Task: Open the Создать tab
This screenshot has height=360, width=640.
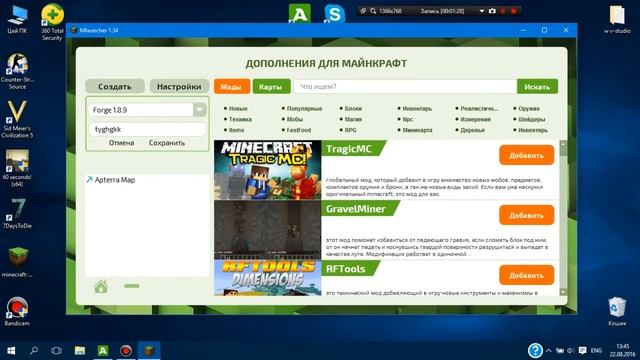Action: [x=115, y=87]
